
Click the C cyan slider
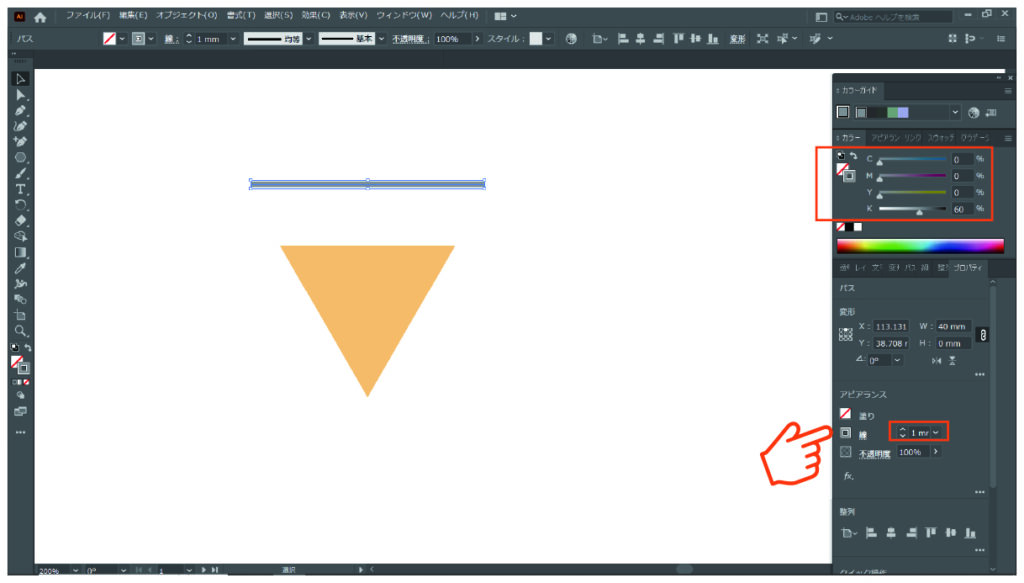point(912,159)
